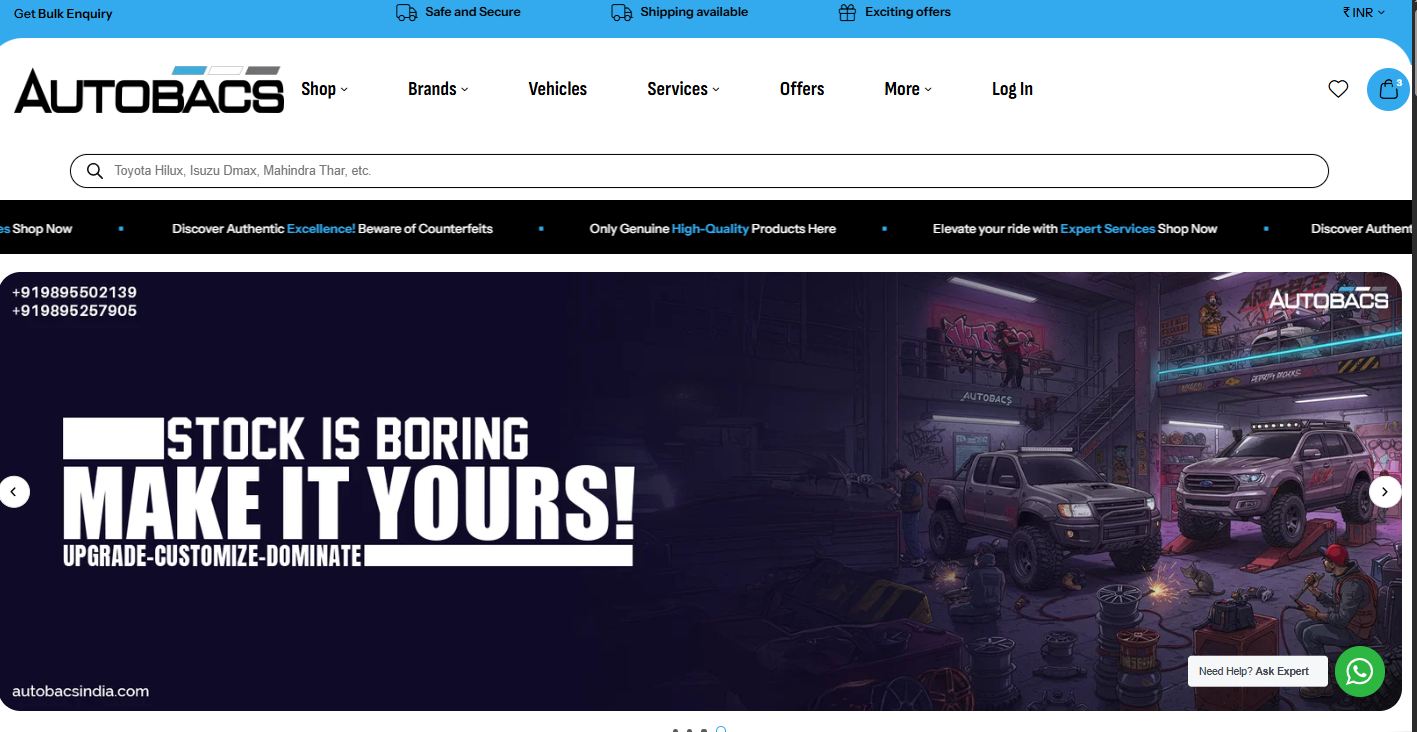
Task: Go to previous banner slide arrow
Action: point(15,491)
